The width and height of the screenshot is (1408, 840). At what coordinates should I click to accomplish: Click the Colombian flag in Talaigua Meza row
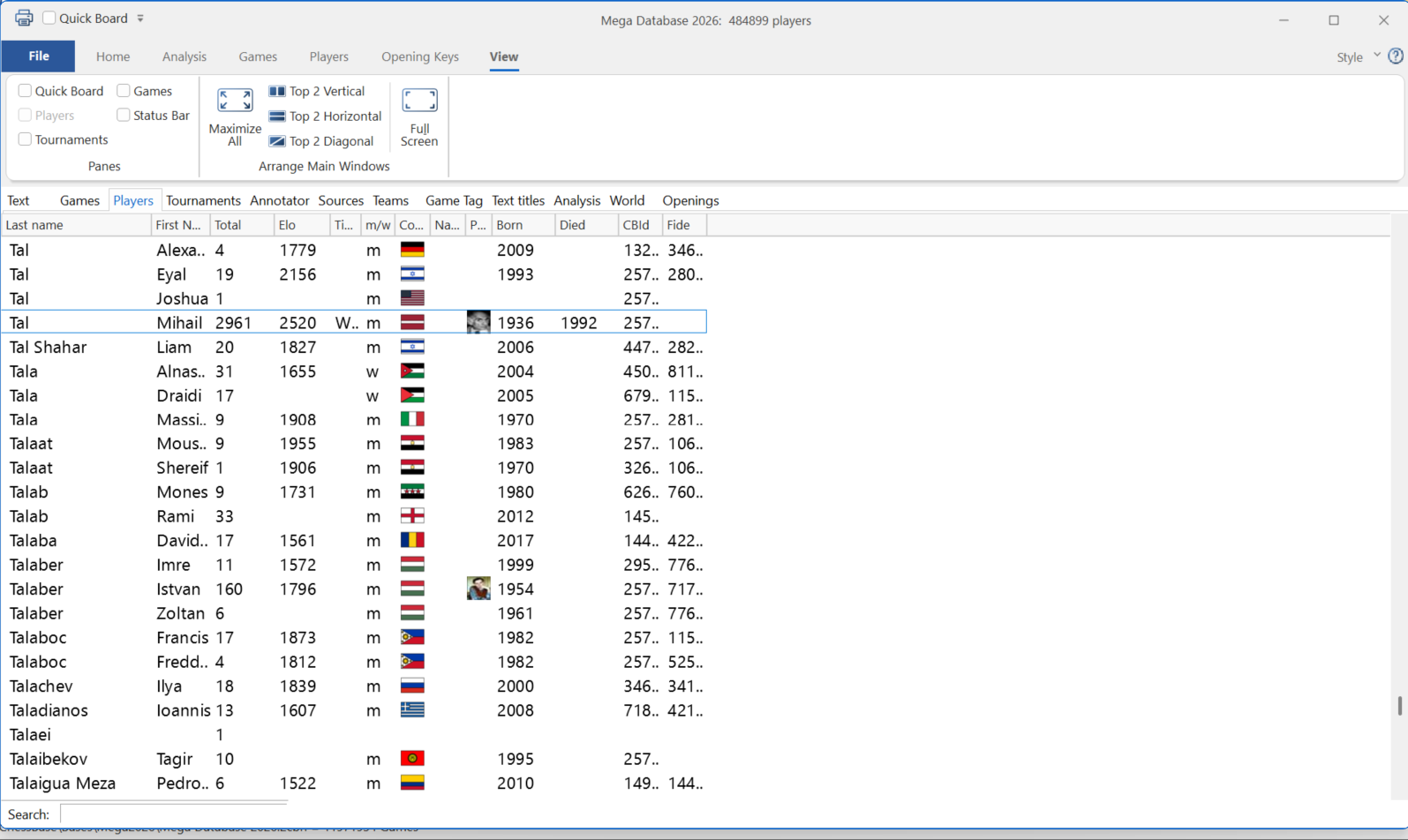point(412,783)
